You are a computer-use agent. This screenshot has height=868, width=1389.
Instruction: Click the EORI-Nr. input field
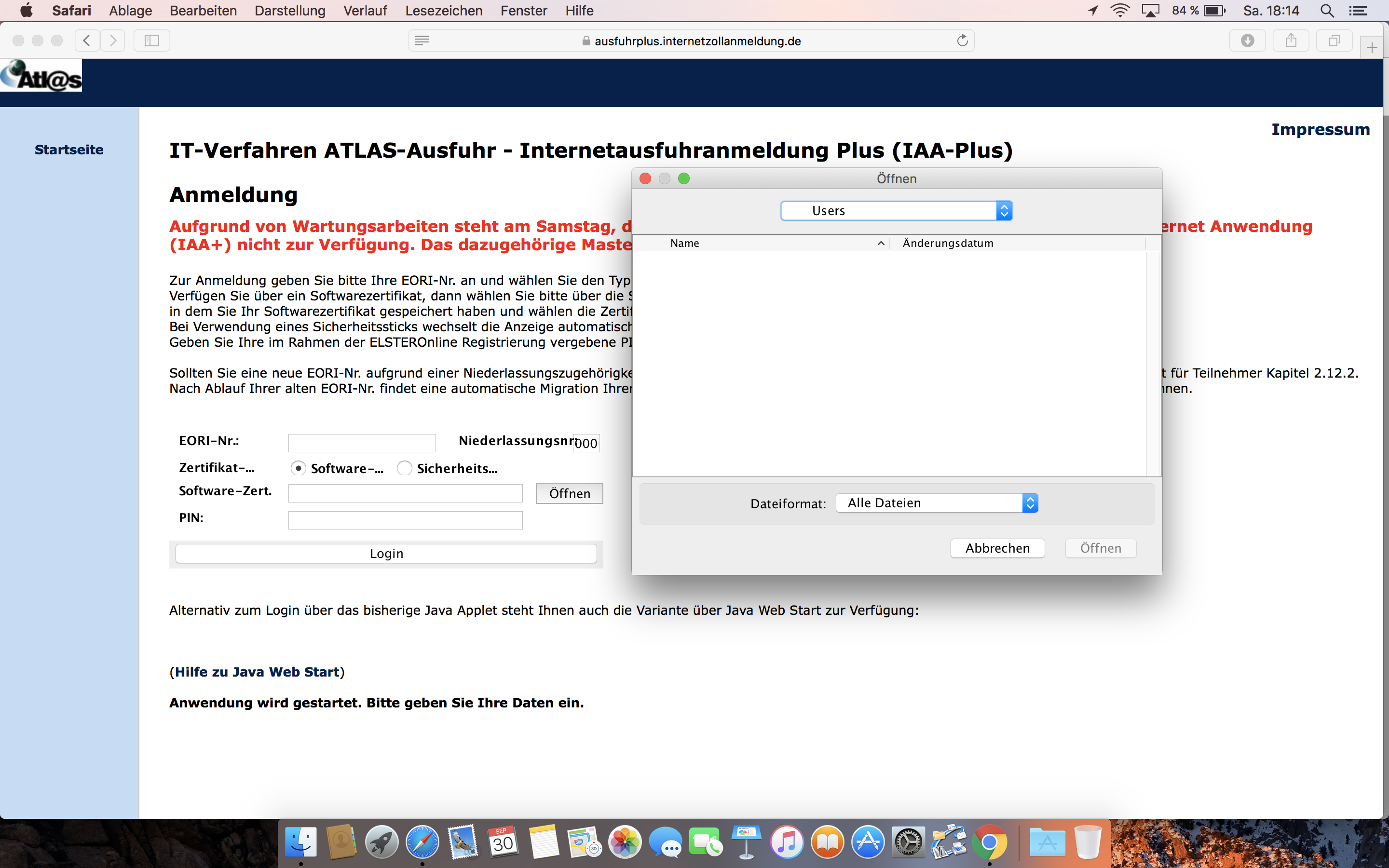coord(362,443)
